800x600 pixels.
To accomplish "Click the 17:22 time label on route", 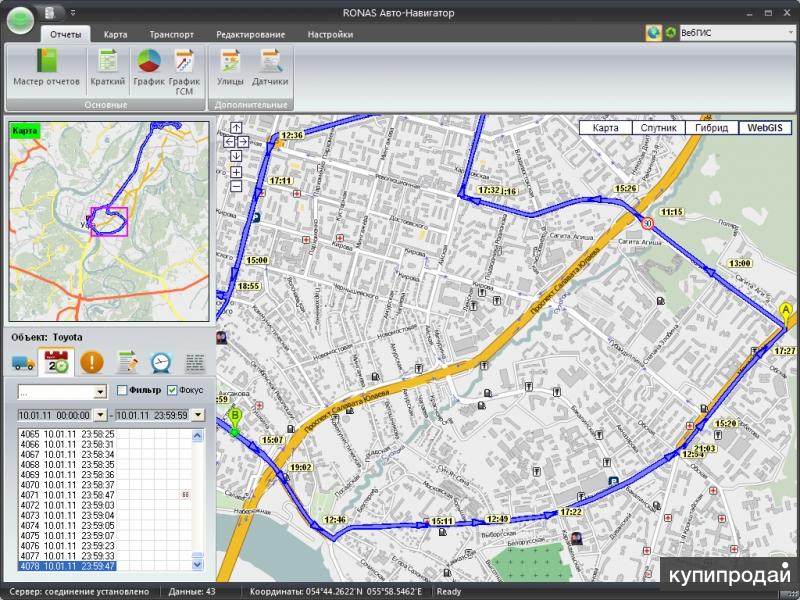I will (x=571, y=512).
